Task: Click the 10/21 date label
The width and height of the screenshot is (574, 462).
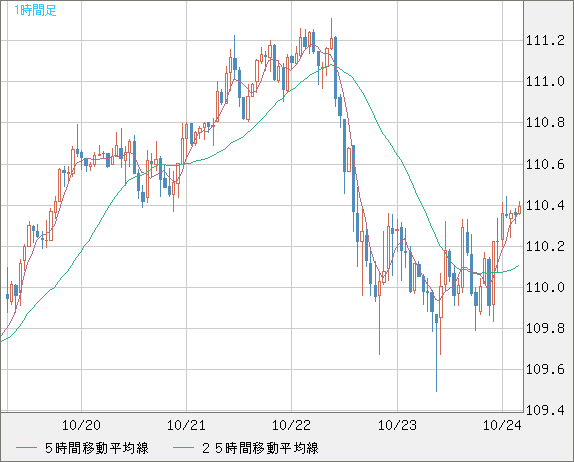Action: pos(186,425)
